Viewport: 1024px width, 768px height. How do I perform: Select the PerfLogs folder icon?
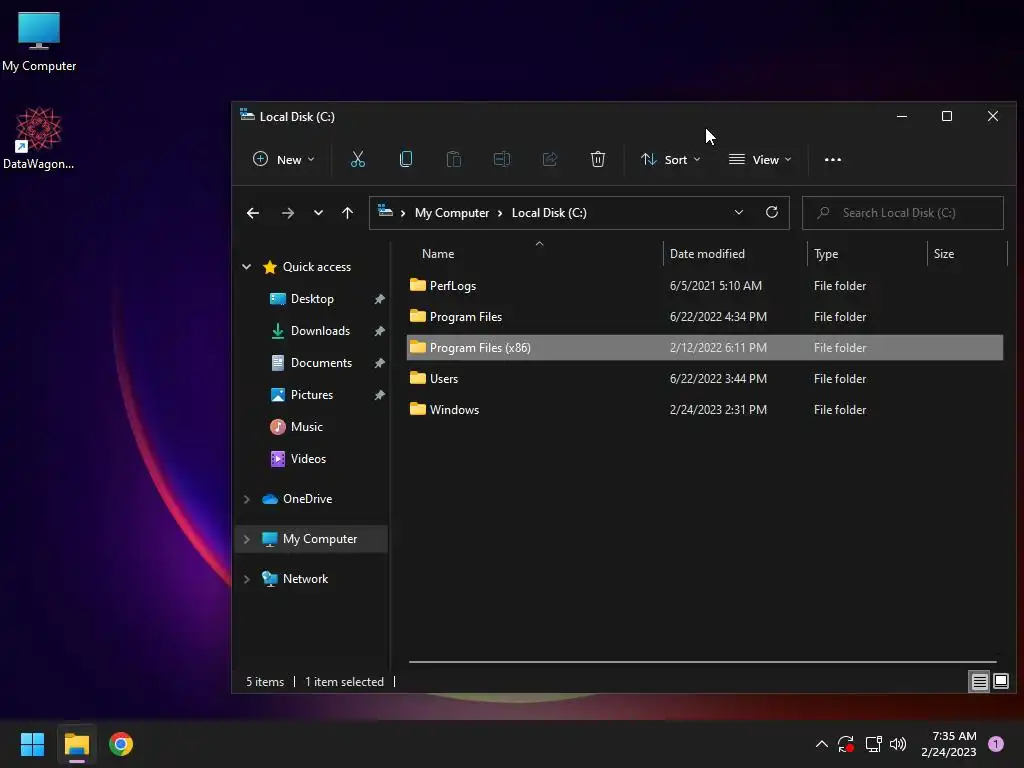point(417,285)
